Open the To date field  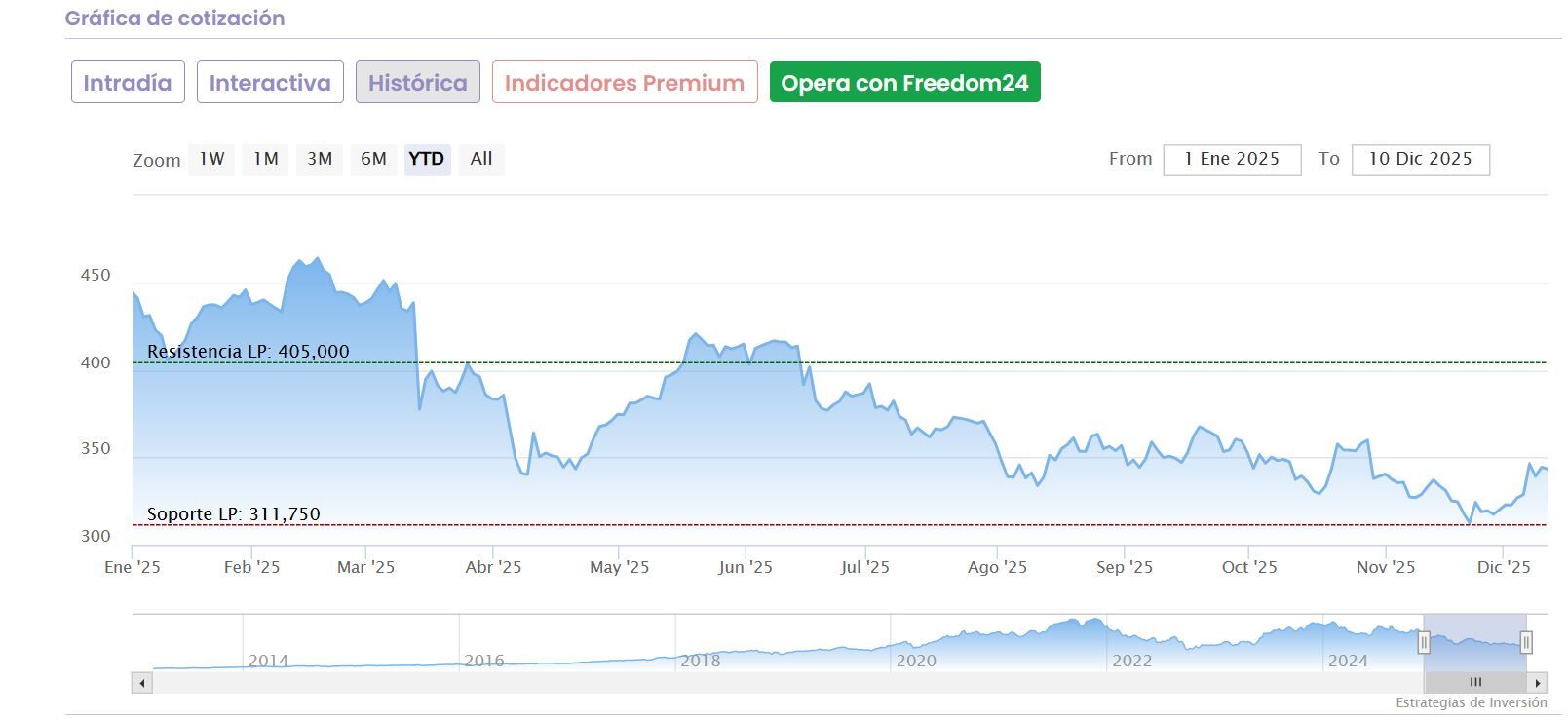coord(1420,160)
